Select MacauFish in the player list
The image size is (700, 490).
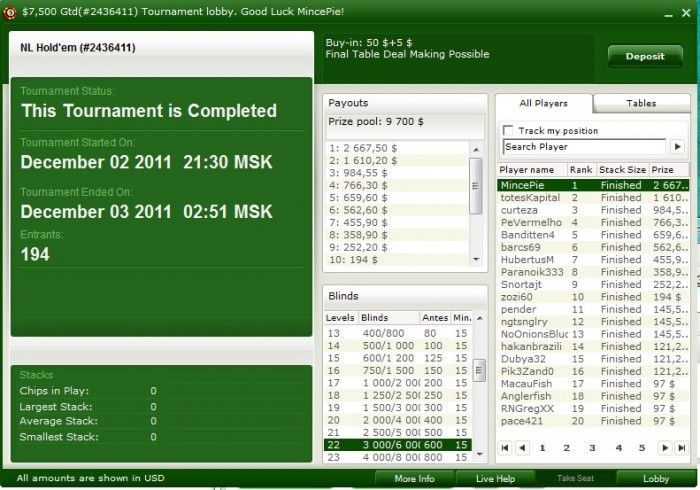[593, 384]
